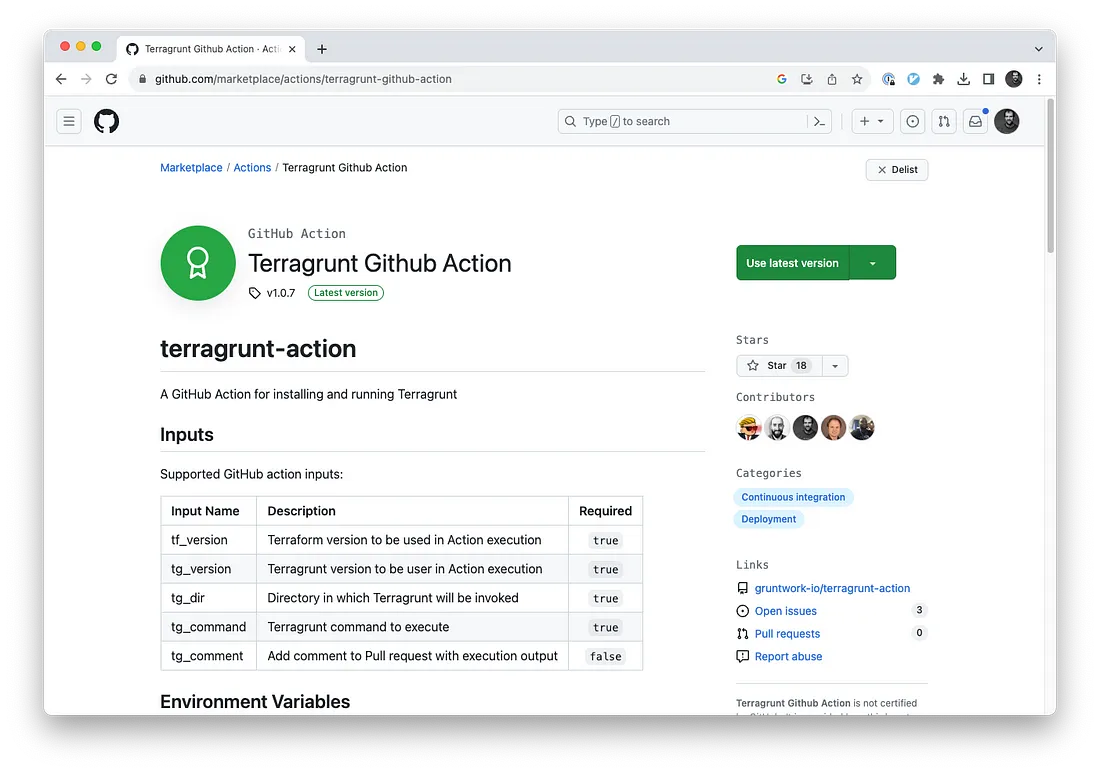Select the Terragrunt Github Action browser tab
The height and width of the screenshot is (773, 1100).
coord(211,49)
